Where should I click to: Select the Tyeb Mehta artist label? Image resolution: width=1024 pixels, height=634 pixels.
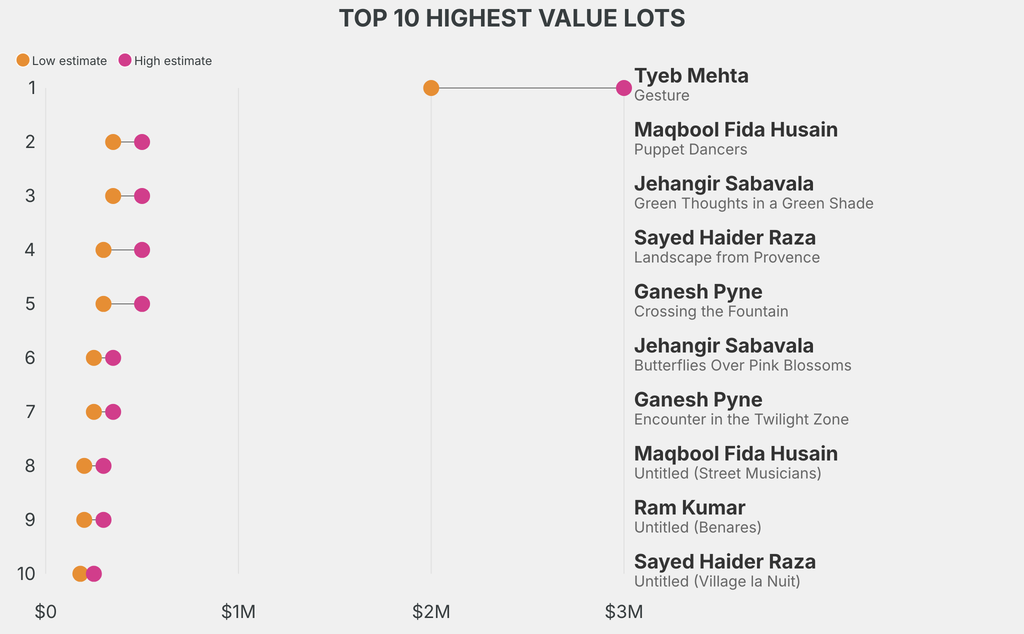tap(691, 76)
